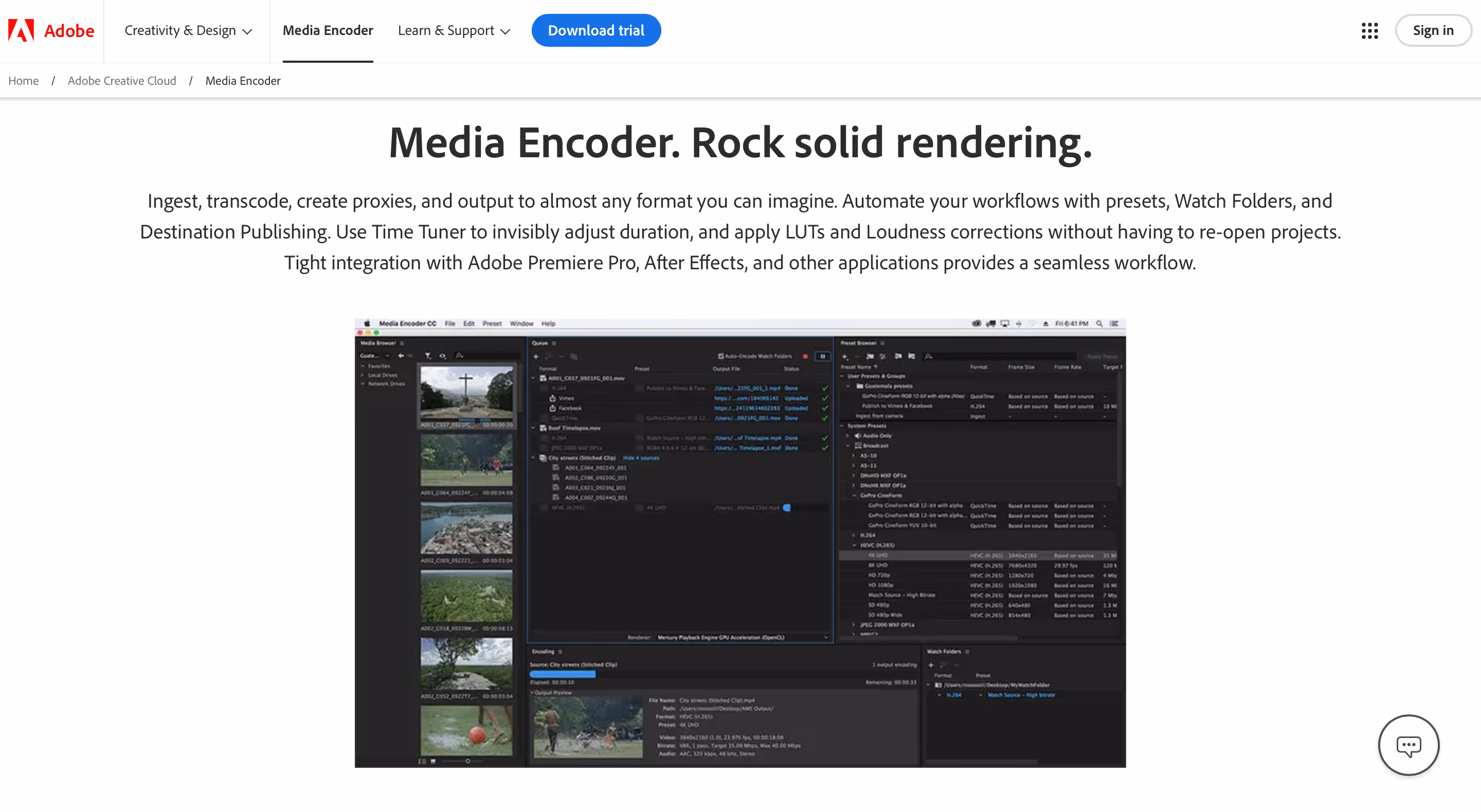Open Adobe Creative Cloud breadcrumb link
The height and width of the screenshot is (812, 1481).
(x=122, y=81)
